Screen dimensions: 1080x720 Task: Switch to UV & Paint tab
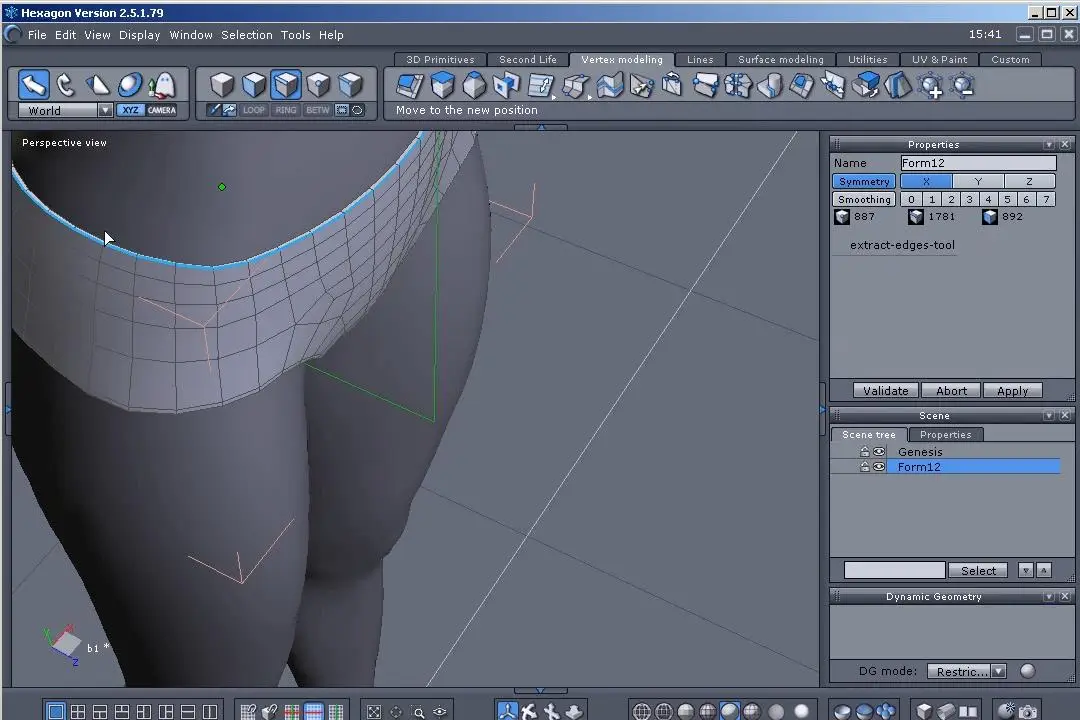pos(939,60)
